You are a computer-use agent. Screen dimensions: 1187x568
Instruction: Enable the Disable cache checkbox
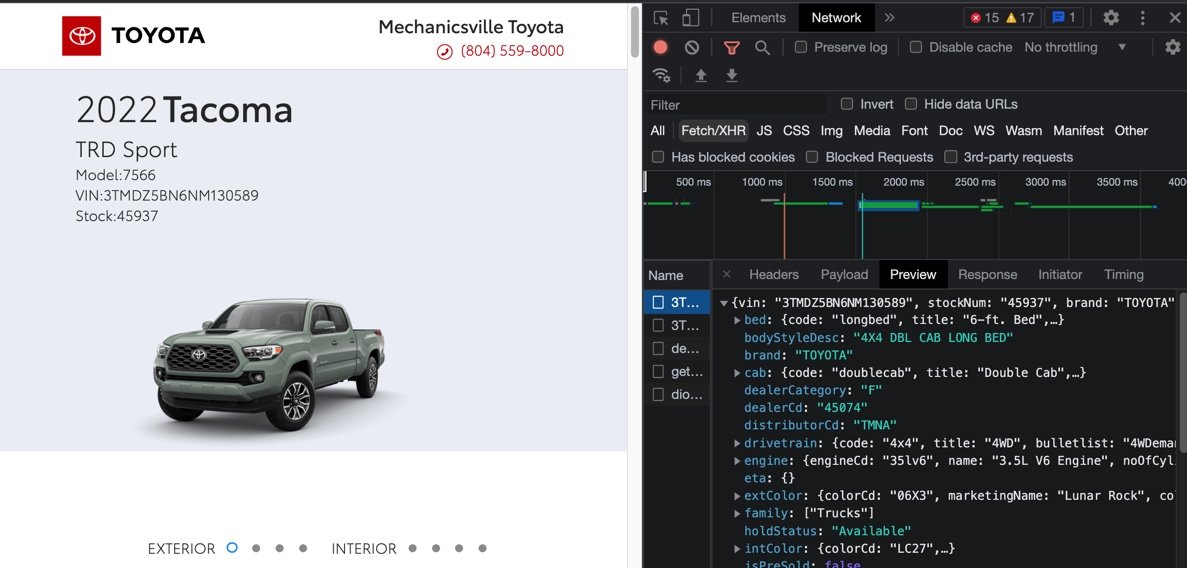(x=916, y=47)
